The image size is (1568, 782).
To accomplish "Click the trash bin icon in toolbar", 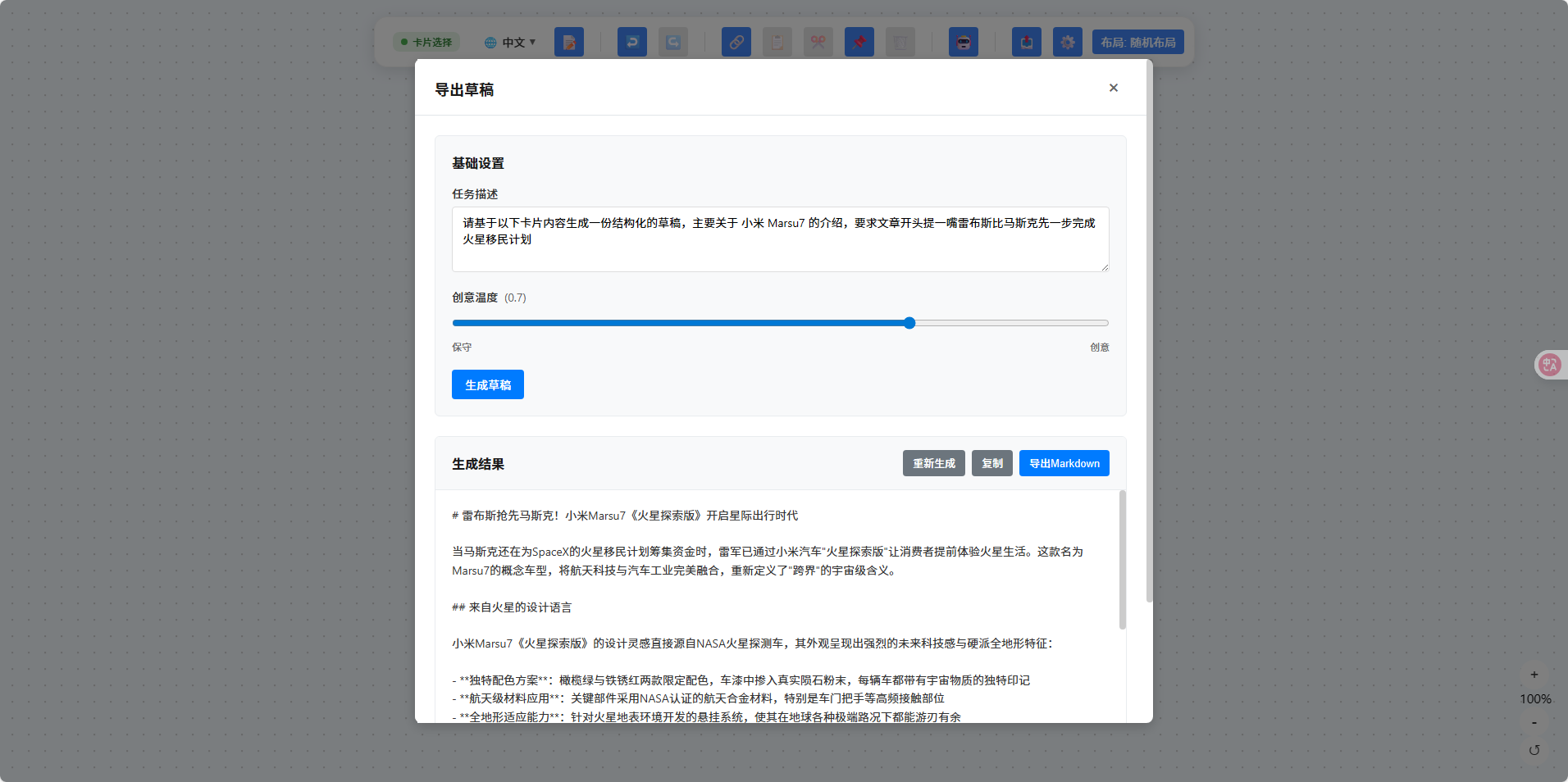I will tap(900, 42).
